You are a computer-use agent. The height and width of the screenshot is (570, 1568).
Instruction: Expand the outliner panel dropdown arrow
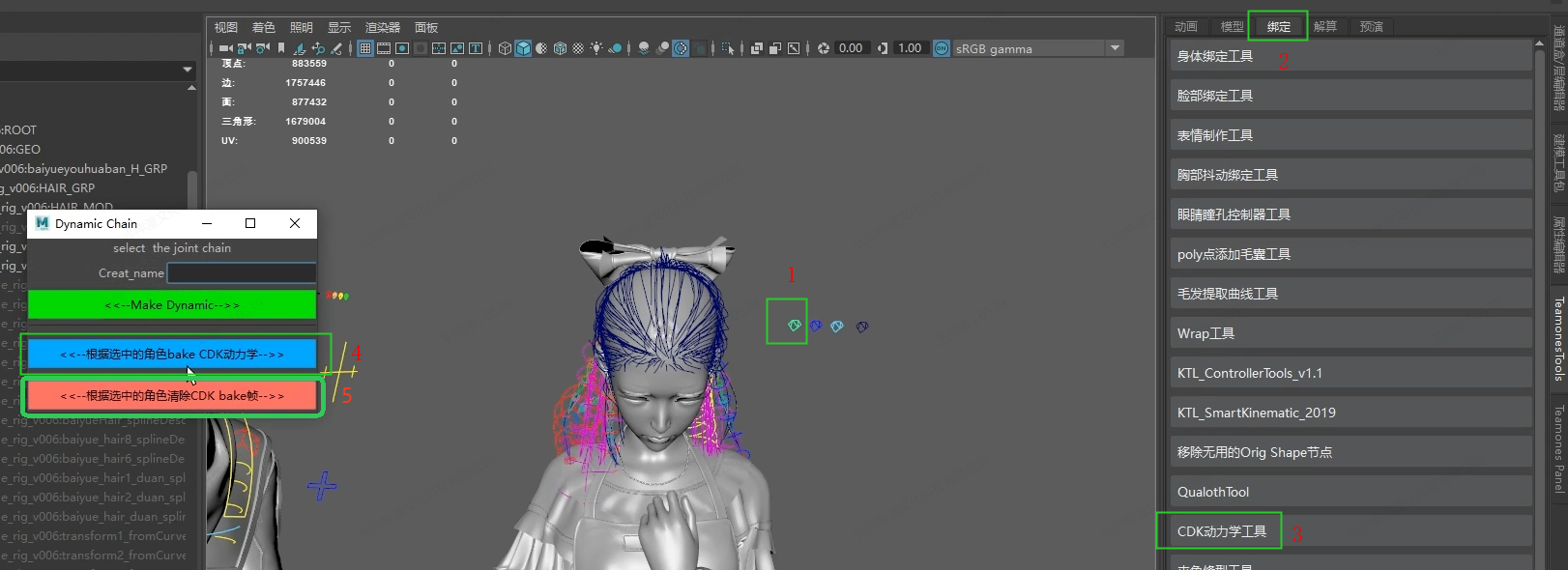point(188,70)
